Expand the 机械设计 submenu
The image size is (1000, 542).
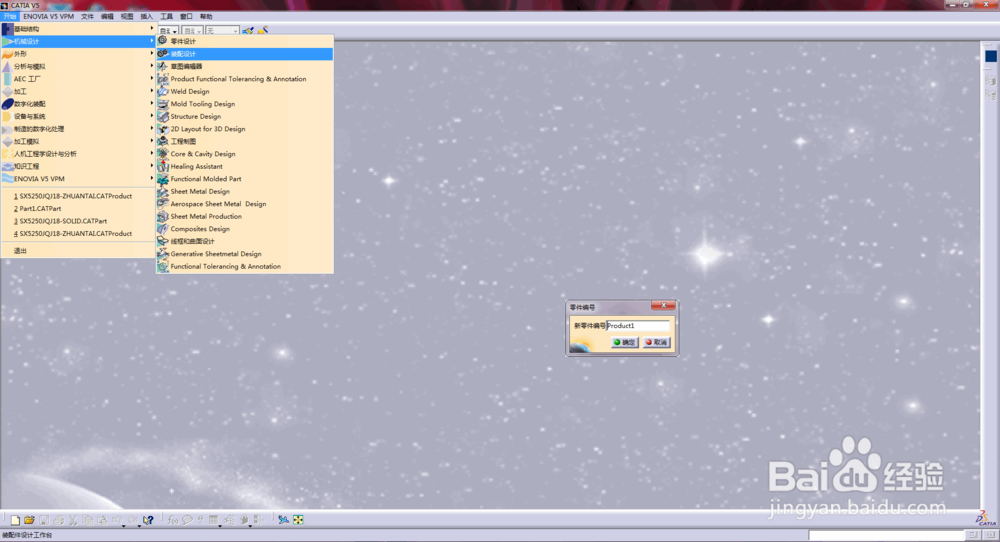point(78,41)
